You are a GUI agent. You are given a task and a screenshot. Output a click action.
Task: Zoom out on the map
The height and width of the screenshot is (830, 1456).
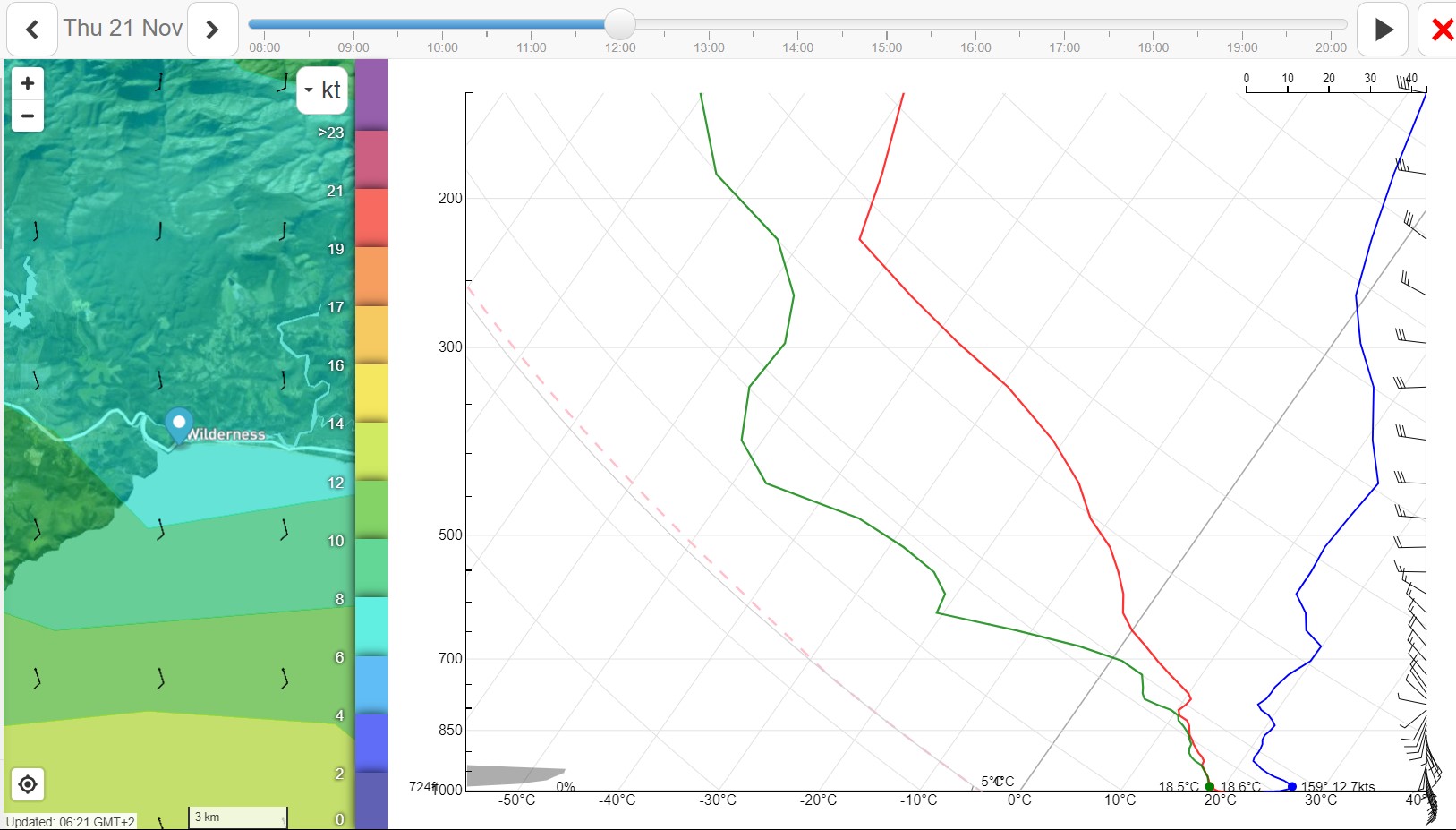pos(28,116)
